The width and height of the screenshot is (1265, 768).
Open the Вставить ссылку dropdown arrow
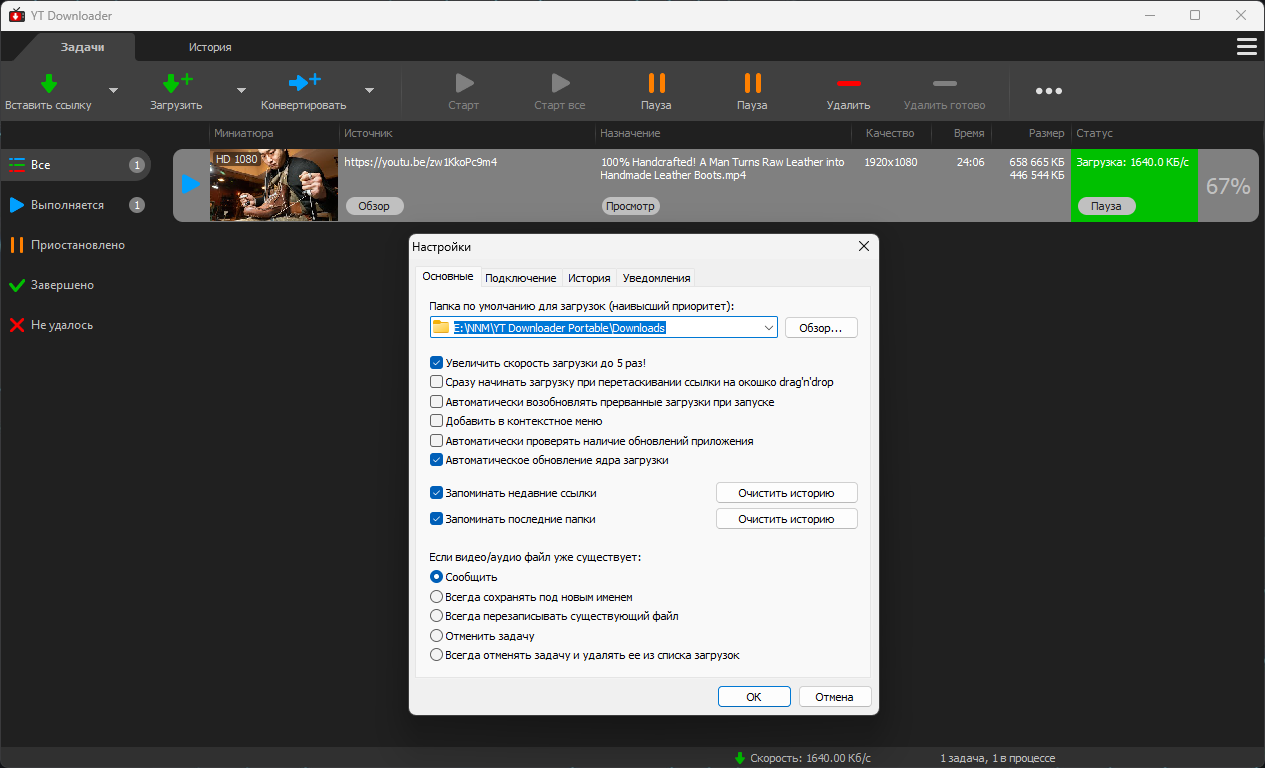[x=113, y=90]
